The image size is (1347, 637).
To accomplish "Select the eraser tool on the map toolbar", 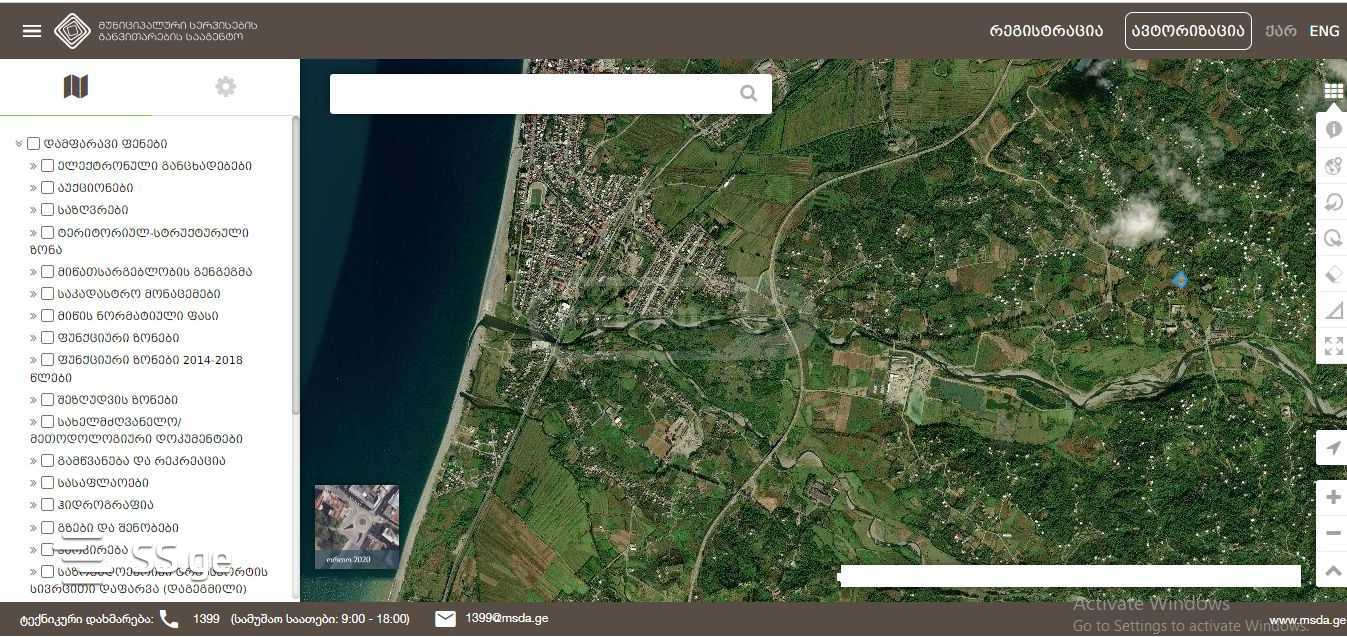I will coord(1333,274).
